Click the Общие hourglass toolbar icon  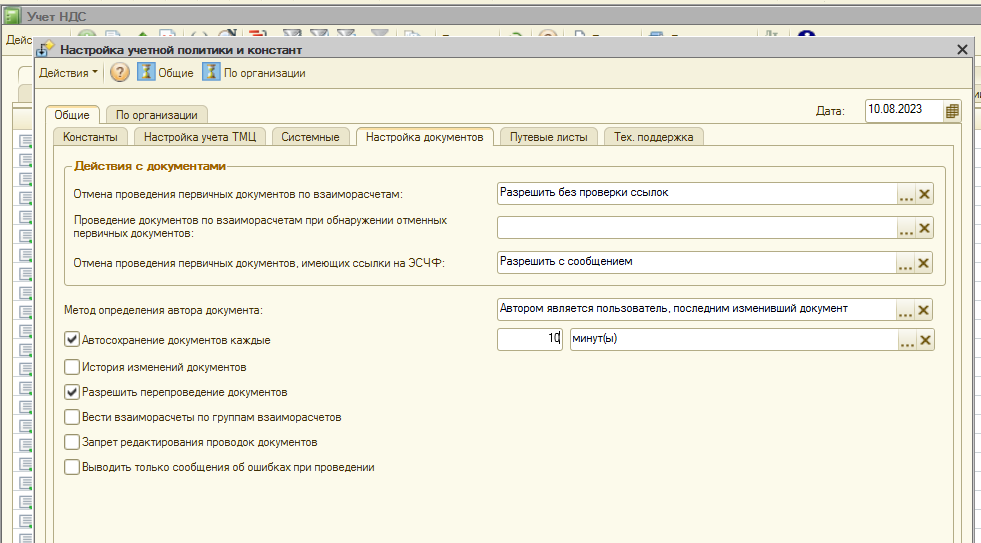click(x=146, y=73)
